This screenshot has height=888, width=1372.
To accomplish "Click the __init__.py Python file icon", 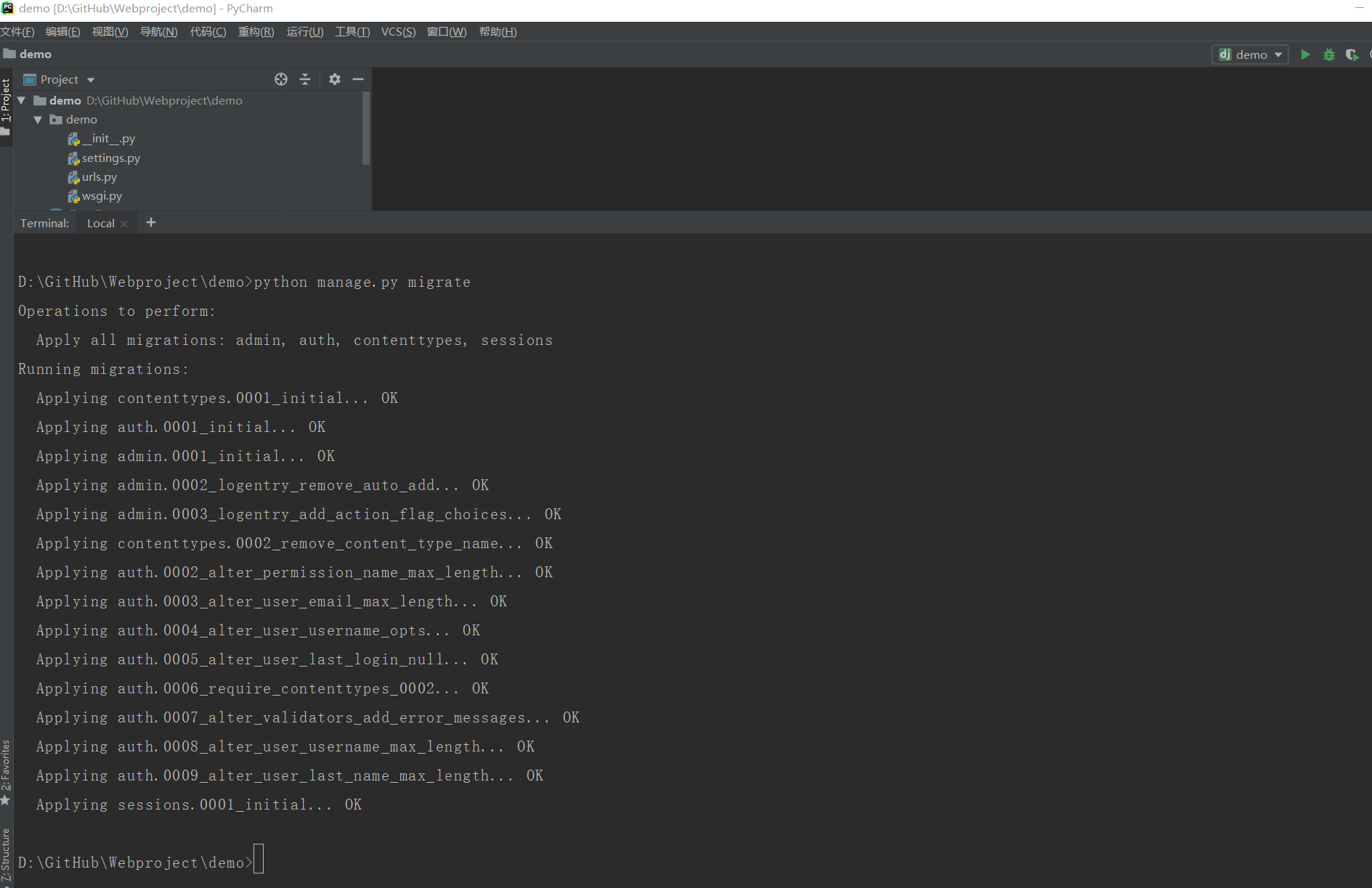I will [73, 139].
